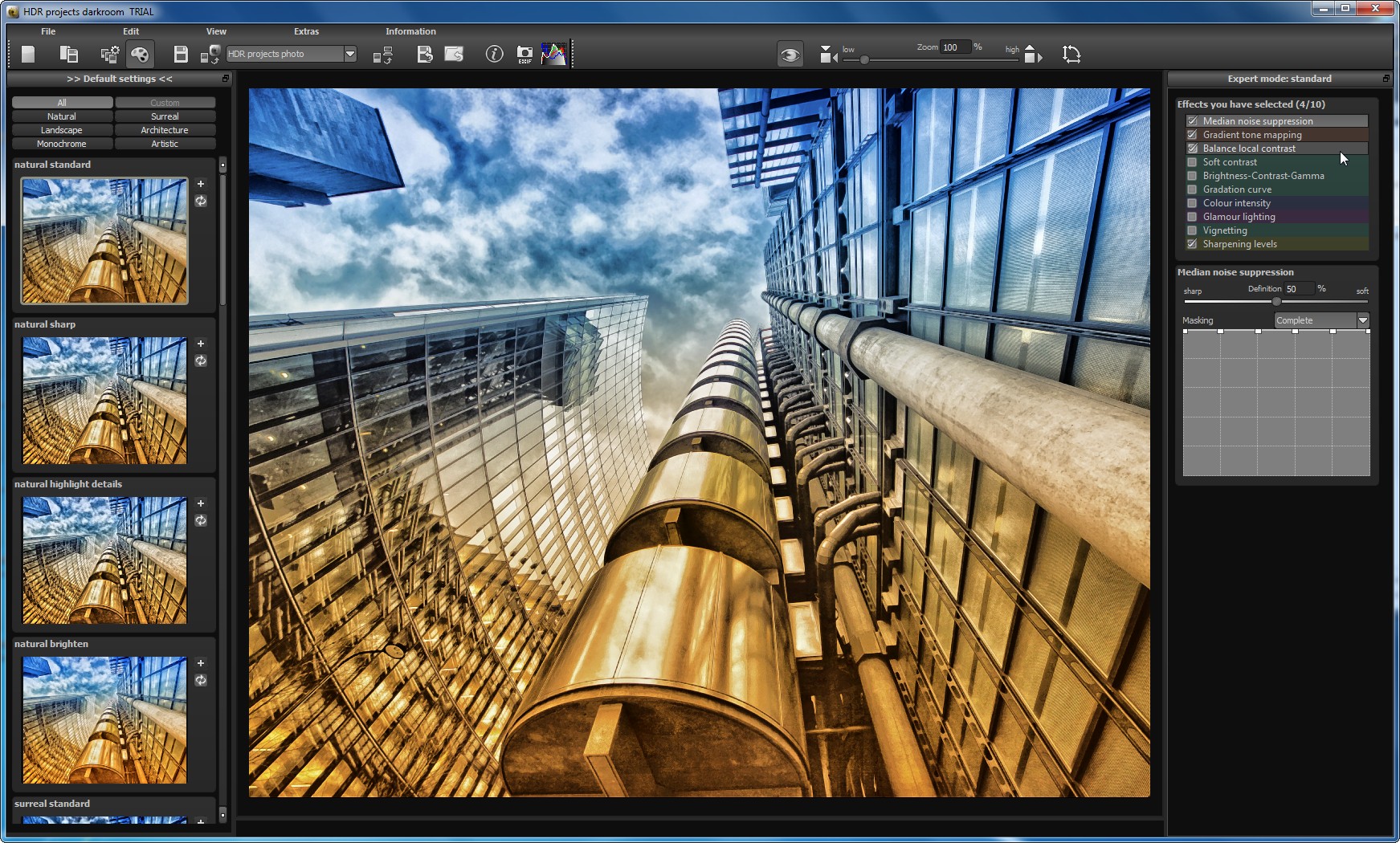Select the Landscape presets filter
Screen dimensions: 1400x843
tap(62, 130)
